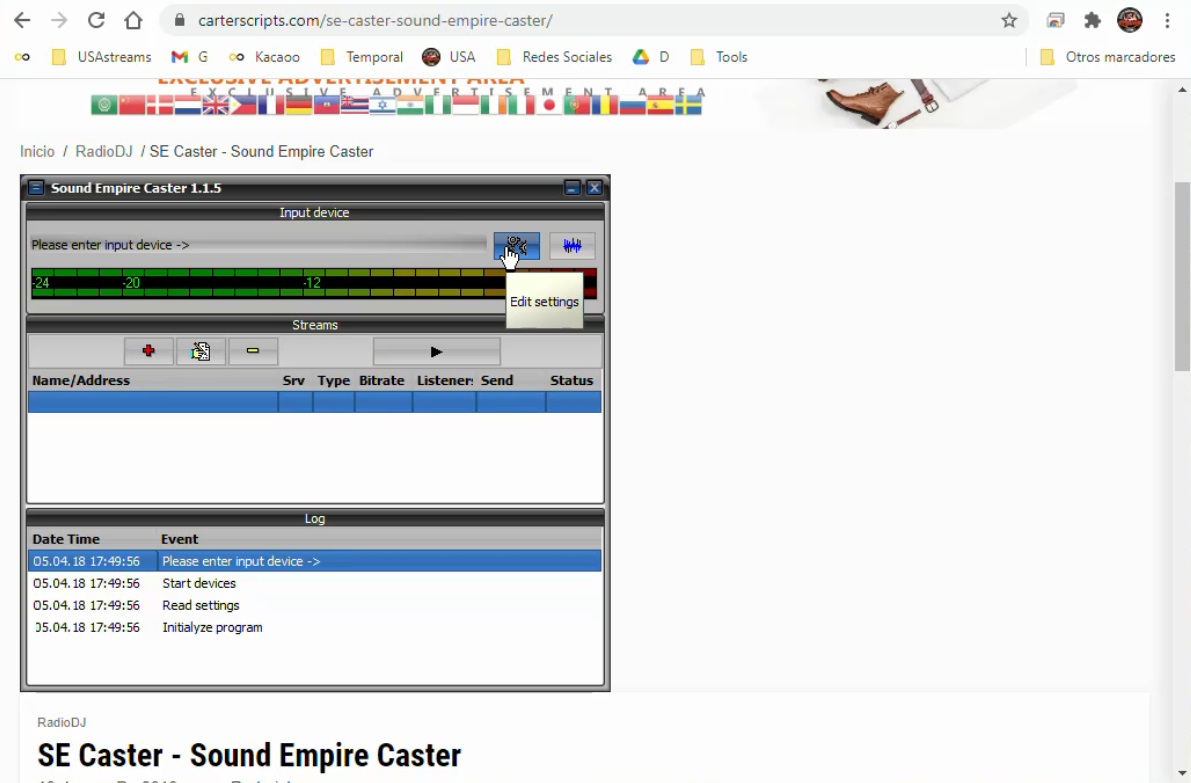1191x783 pixels.
Task: Add a stream with red plus
Action: coord(149,351)
